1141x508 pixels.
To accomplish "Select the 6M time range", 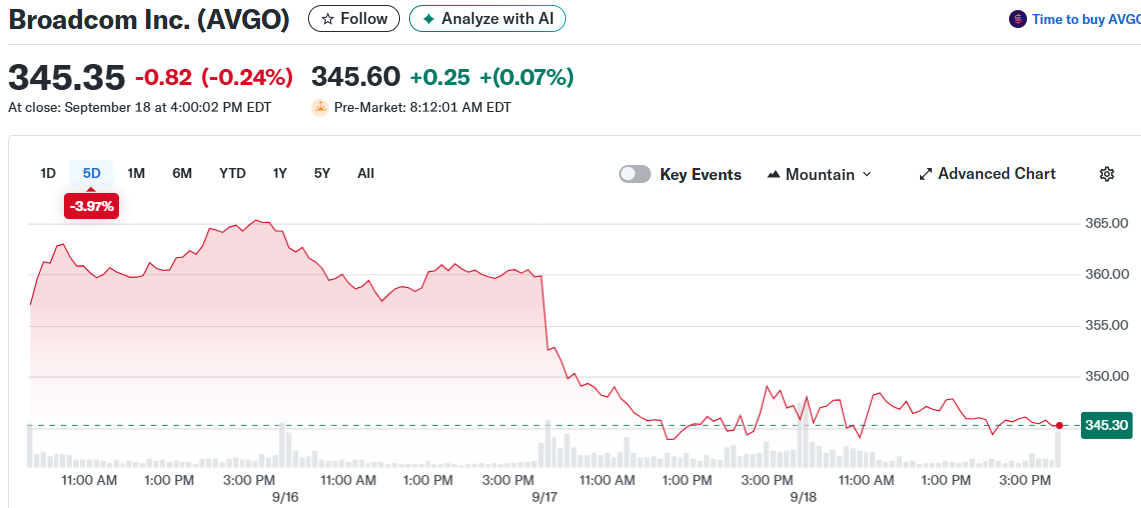I will point(182,173).
